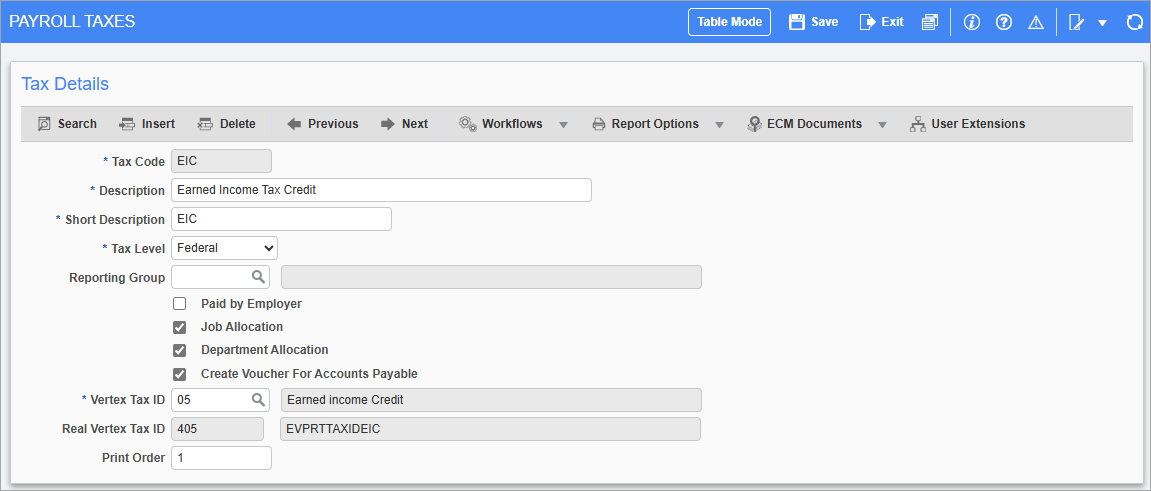Expand the Report Options dropdown arrow
Screen dimensions: 1151x491
[x=719, y=125]
